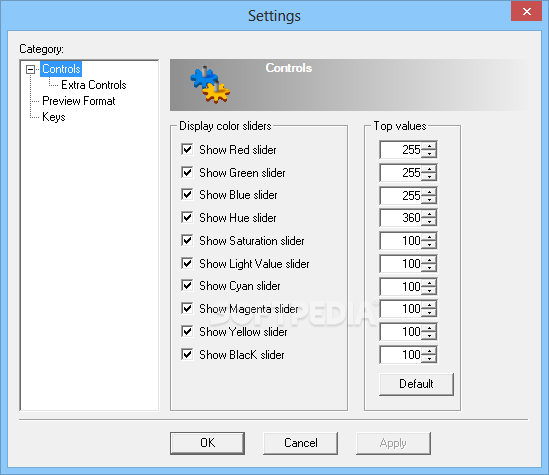Decrease the Black top value with down arrow
Viewport: 549px width, 475px height.
429,358
